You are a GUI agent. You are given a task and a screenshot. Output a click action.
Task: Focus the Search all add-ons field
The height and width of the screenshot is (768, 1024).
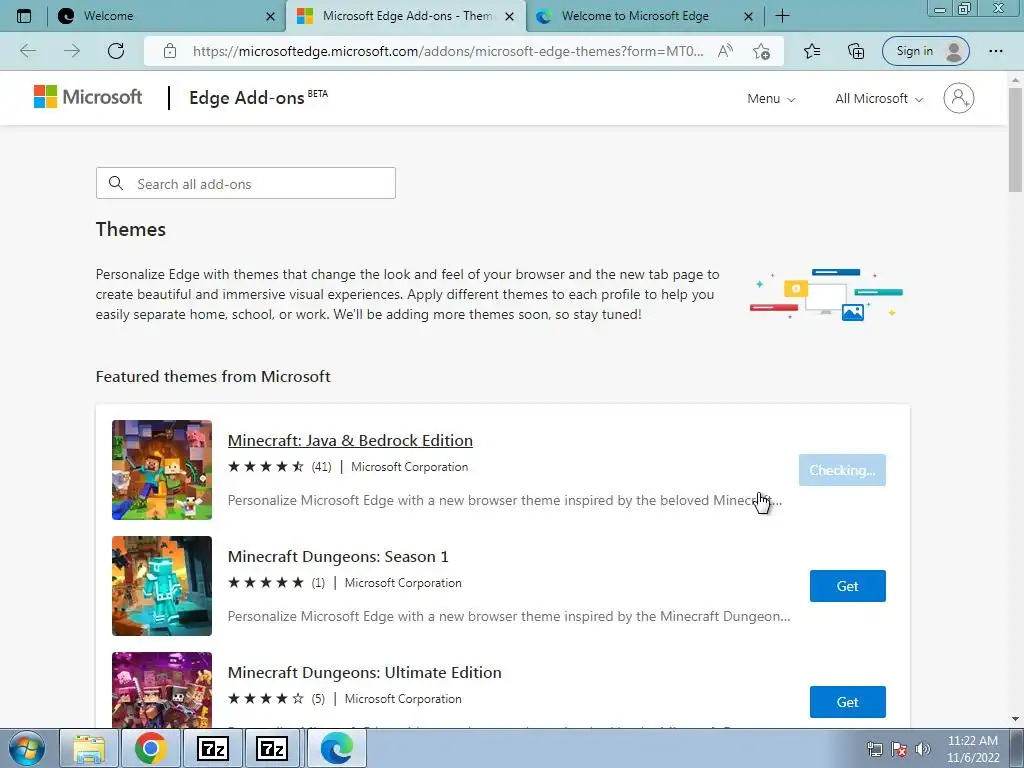pos(246,184)
